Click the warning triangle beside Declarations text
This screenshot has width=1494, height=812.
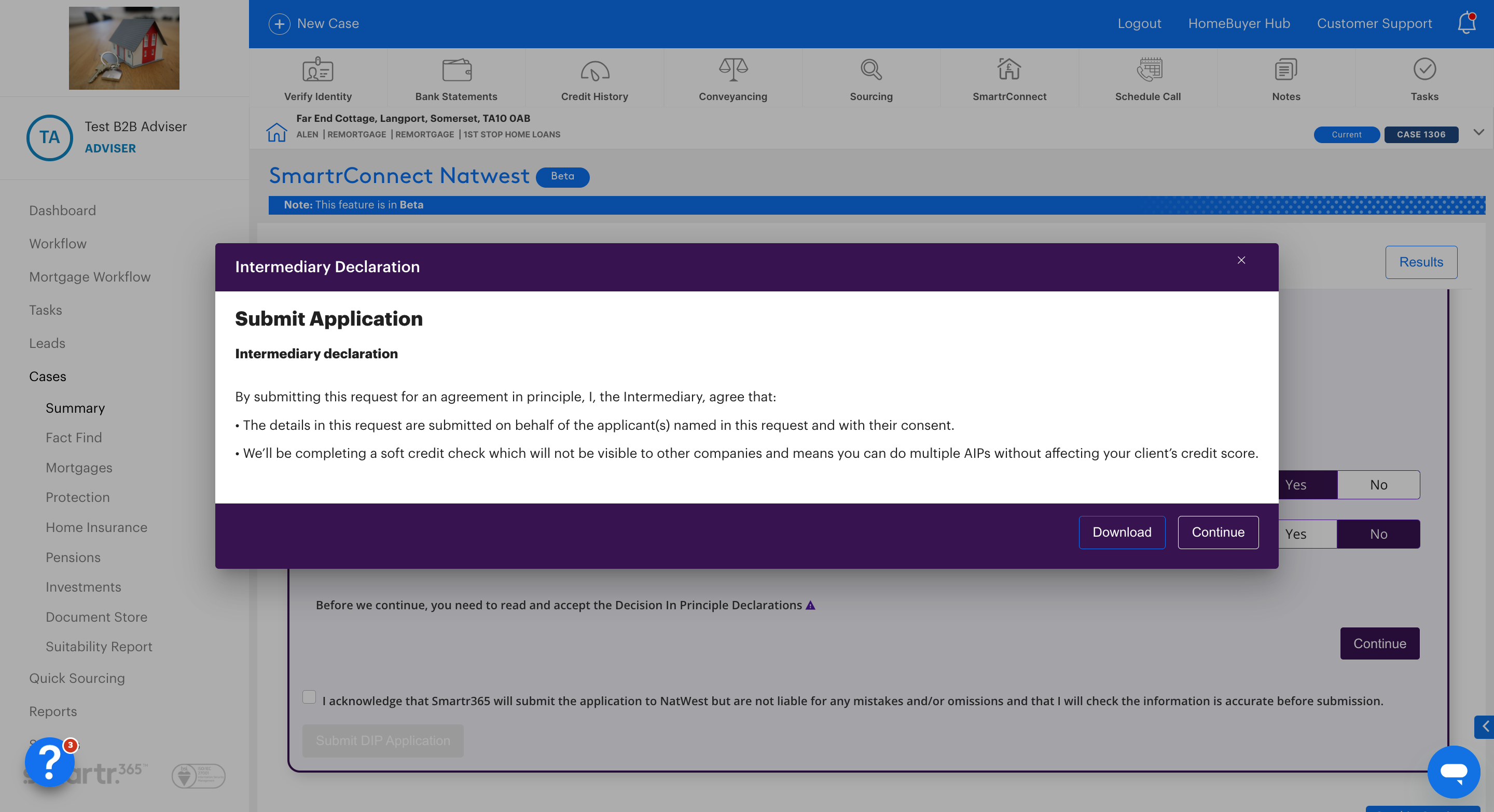[x=810, y=606]
